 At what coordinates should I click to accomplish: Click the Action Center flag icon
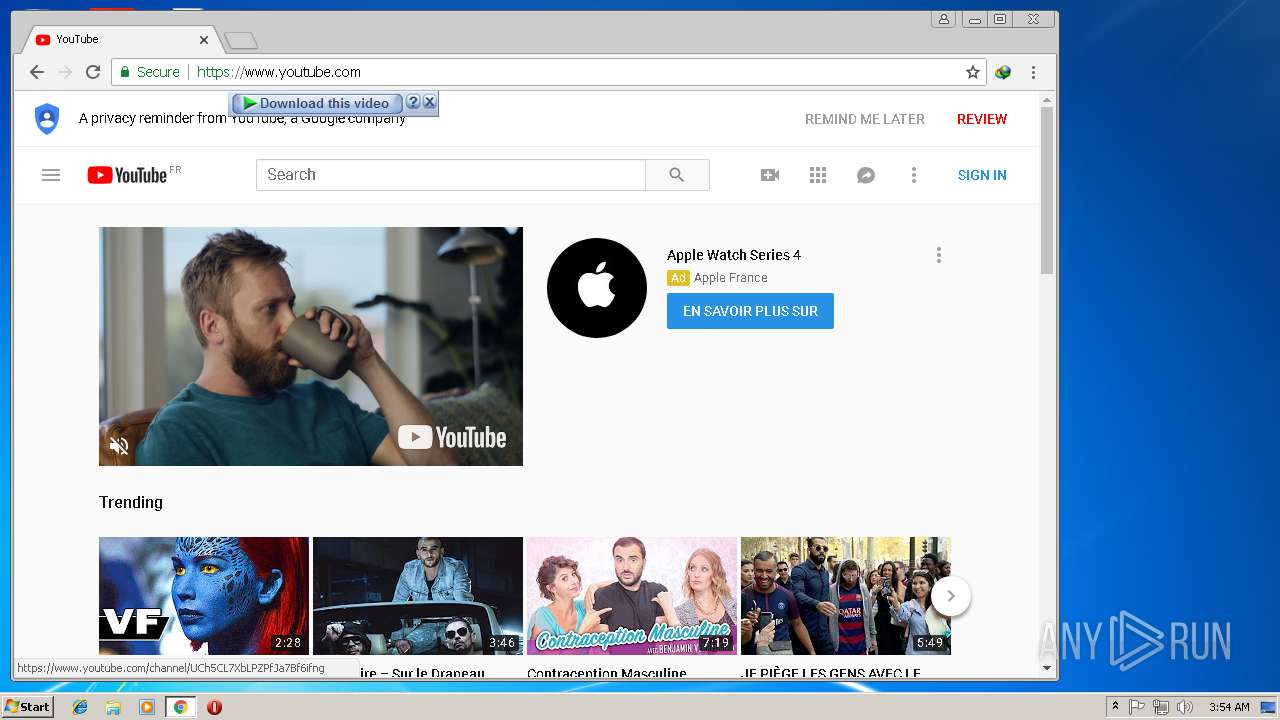[x=1137, y=707]
